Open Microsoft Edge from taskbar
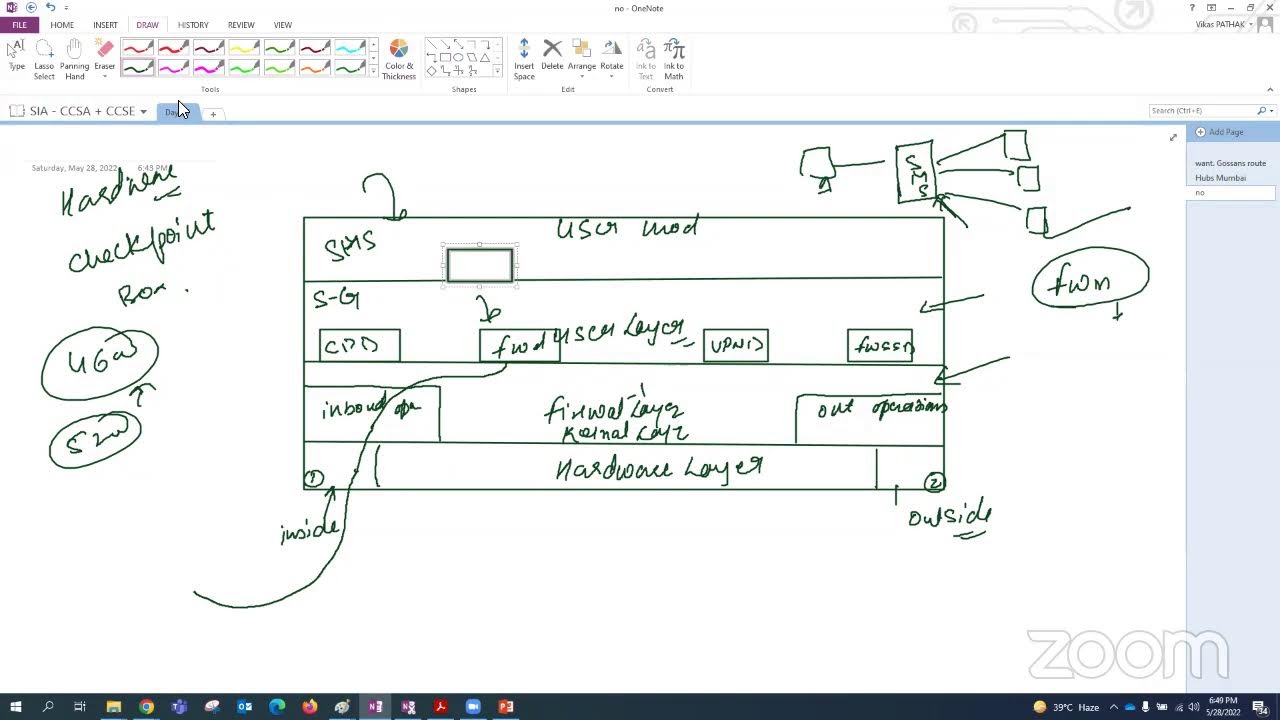 click(277, 707)
